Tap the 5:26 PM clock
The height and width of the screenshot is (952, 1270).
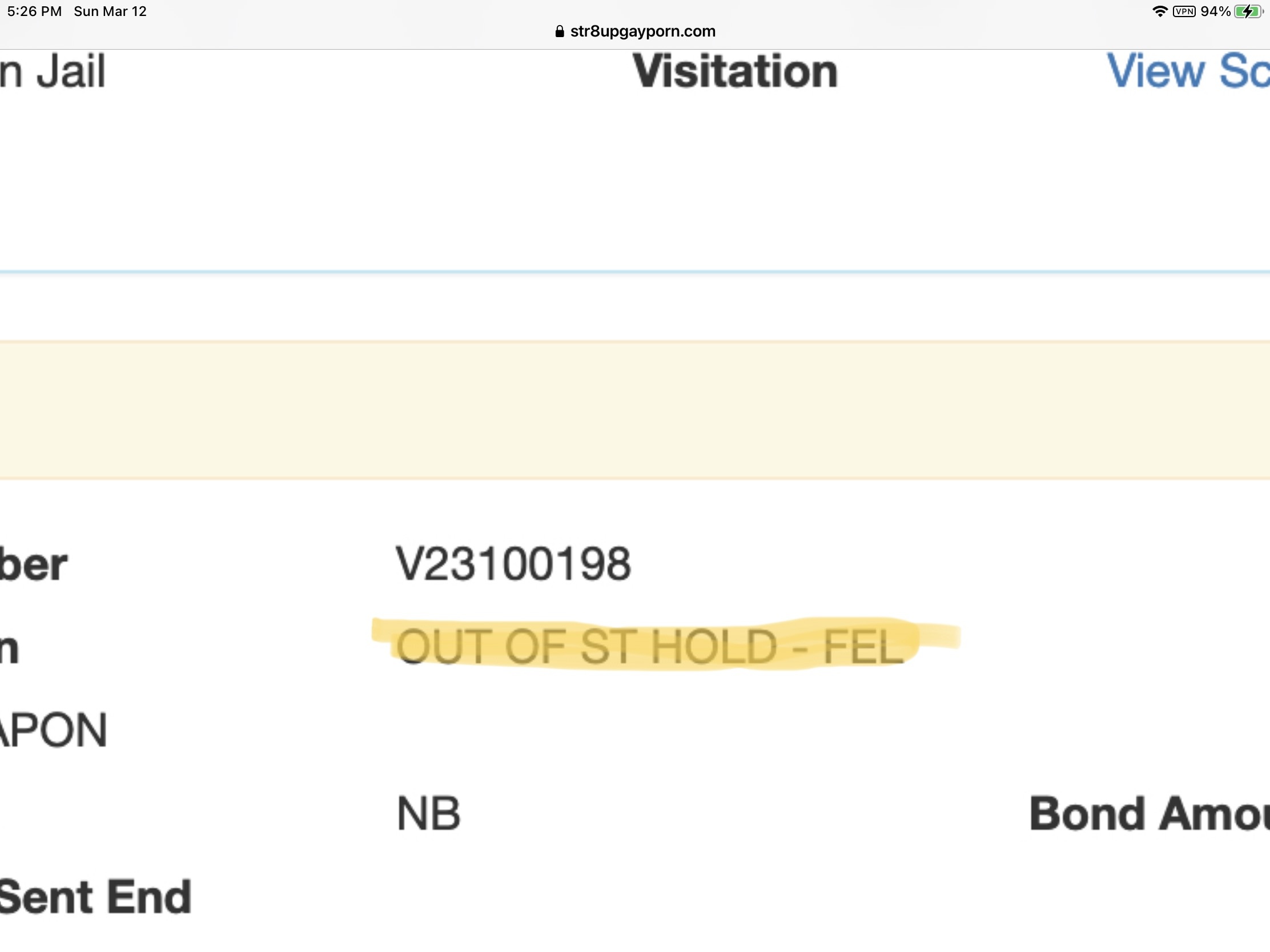pos(34,11)
